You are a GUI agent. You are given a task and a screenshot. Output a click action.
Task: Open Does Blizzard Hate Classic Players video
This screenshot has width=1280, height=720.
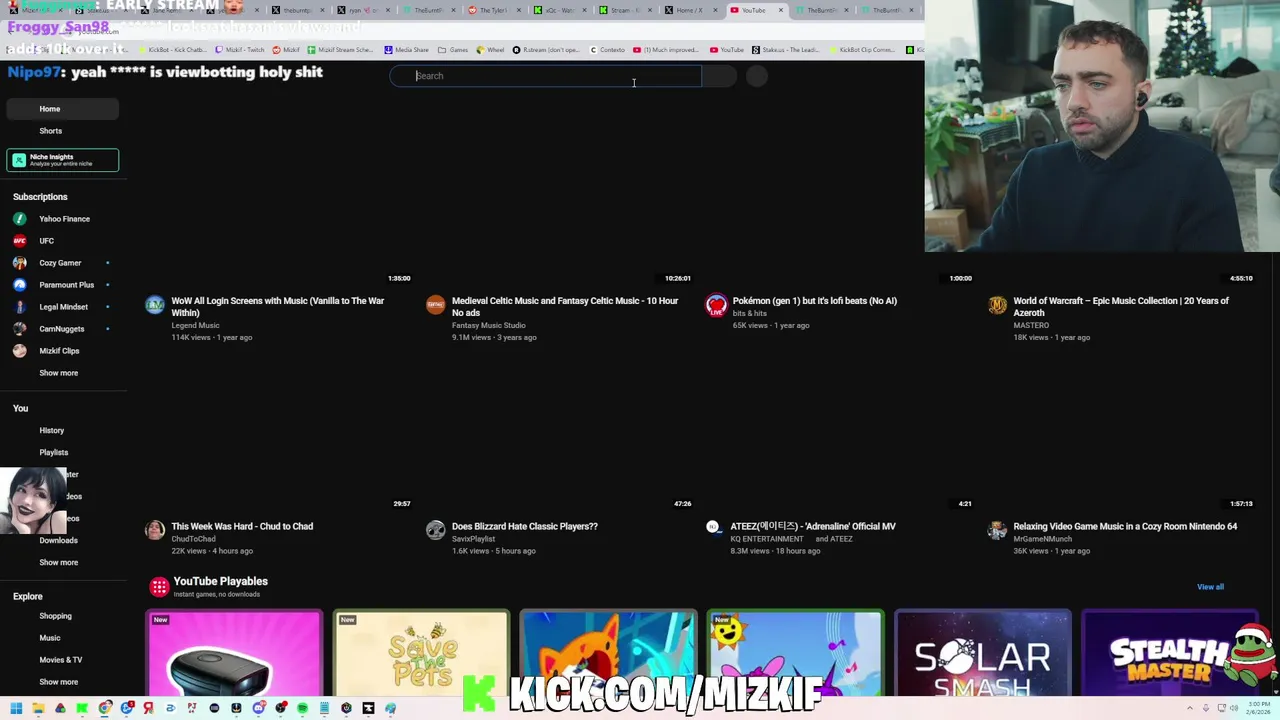click(525, 527)
